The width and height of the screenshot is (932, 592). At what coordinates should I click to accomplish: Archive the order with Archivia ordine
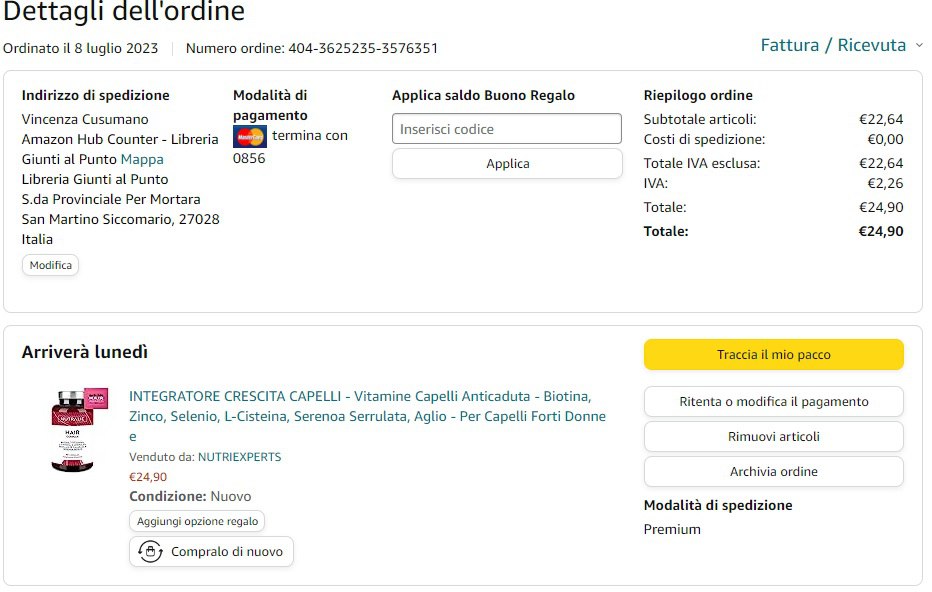(x=773, y=472)
